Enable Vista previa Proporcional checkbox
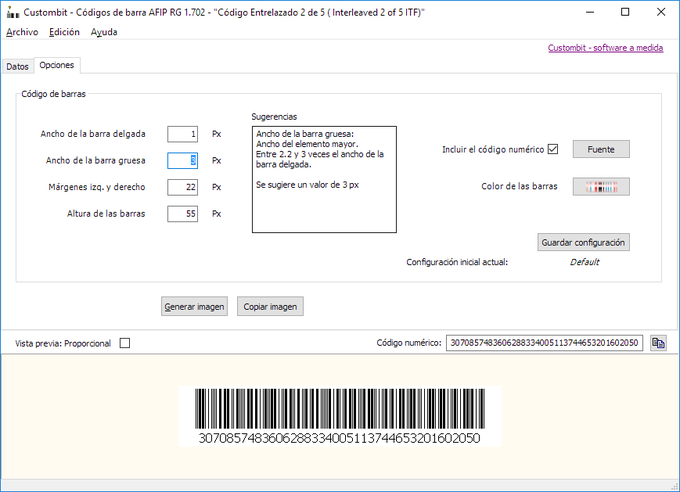The image size is (680, 492). tap(125, 343)
